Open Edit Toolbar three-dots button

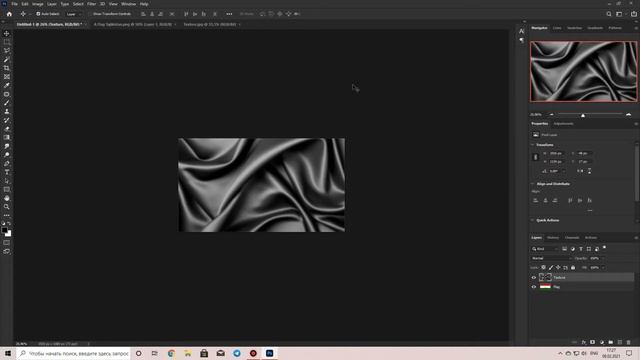[x=7, y=215]
